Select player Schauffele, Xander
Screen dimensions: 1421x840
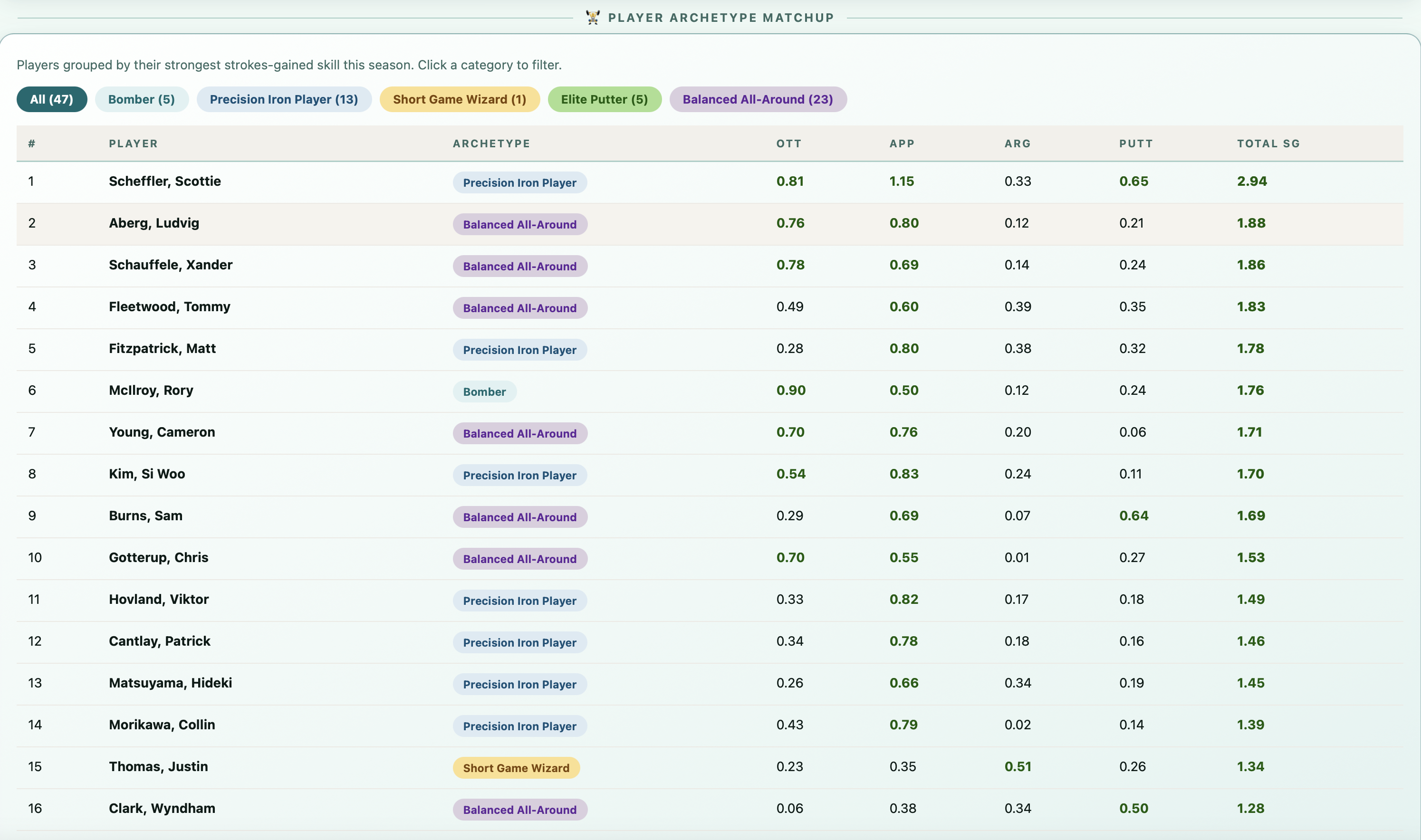click(171, 265)
